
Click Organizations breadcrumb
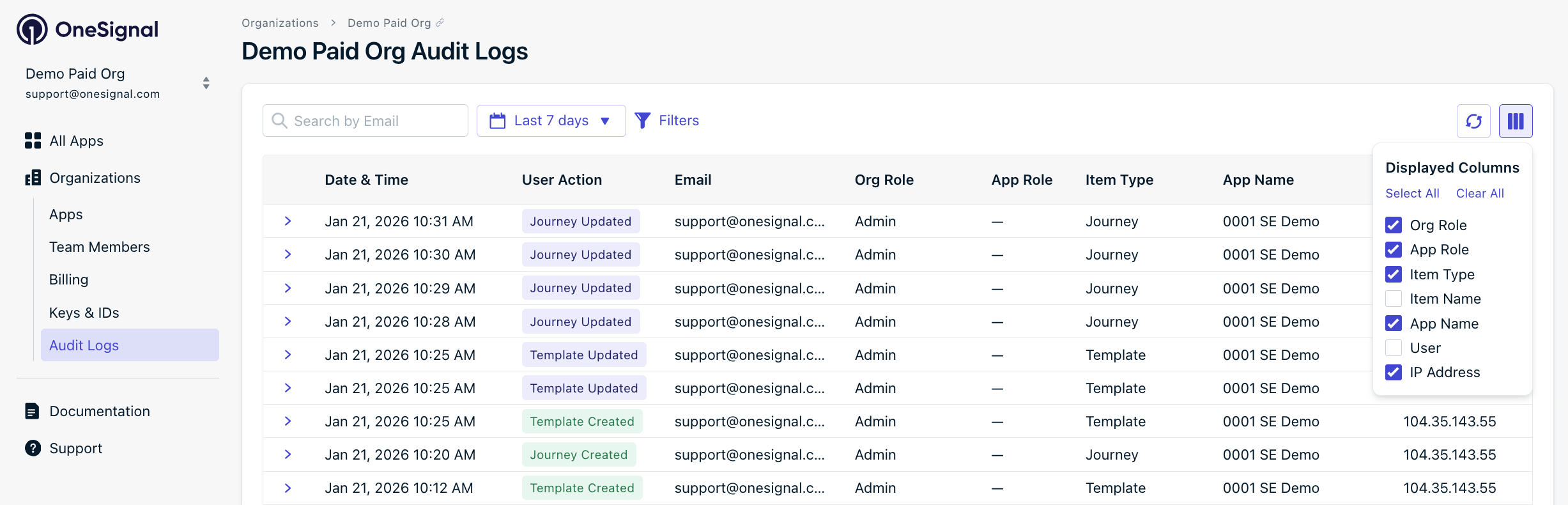tap(280, 23)
